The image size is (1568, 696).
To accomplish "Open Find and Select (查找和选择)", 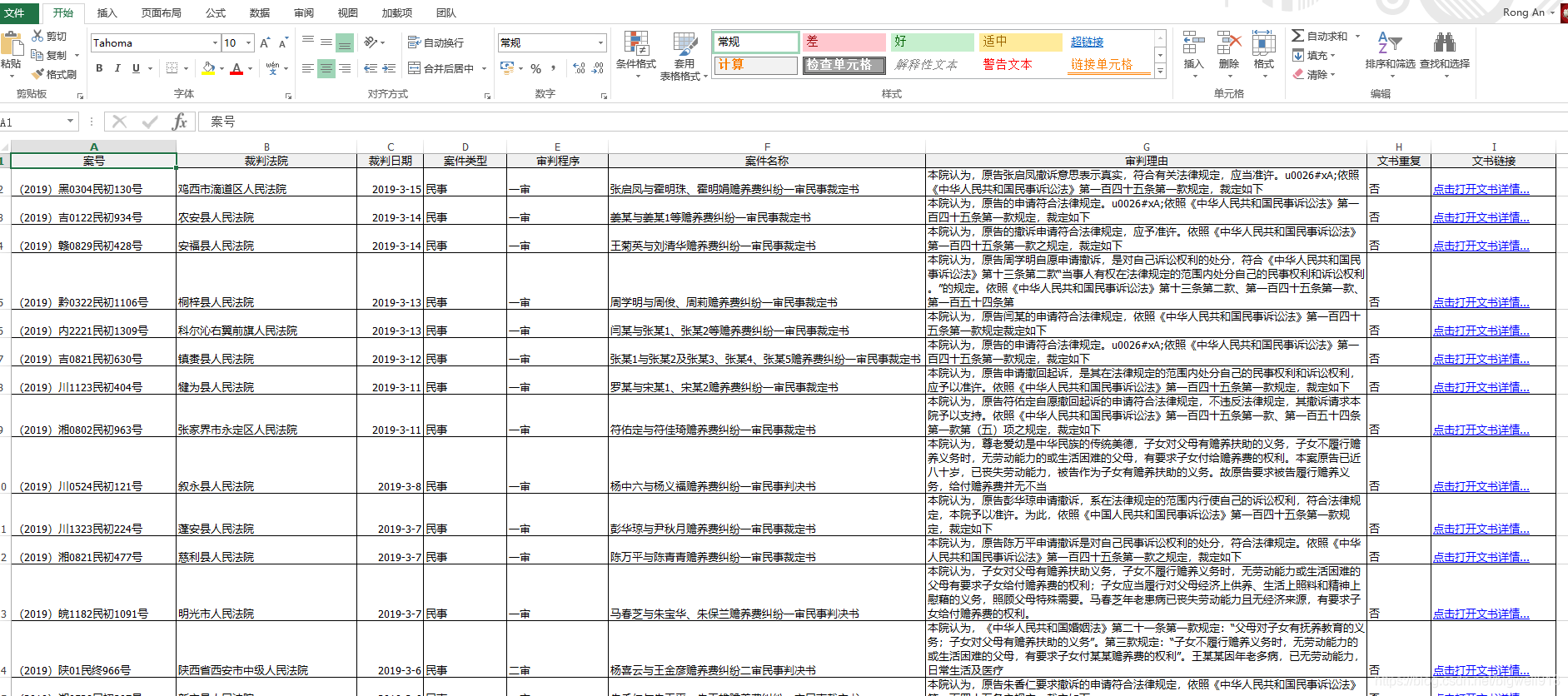I will [1445, 55].
